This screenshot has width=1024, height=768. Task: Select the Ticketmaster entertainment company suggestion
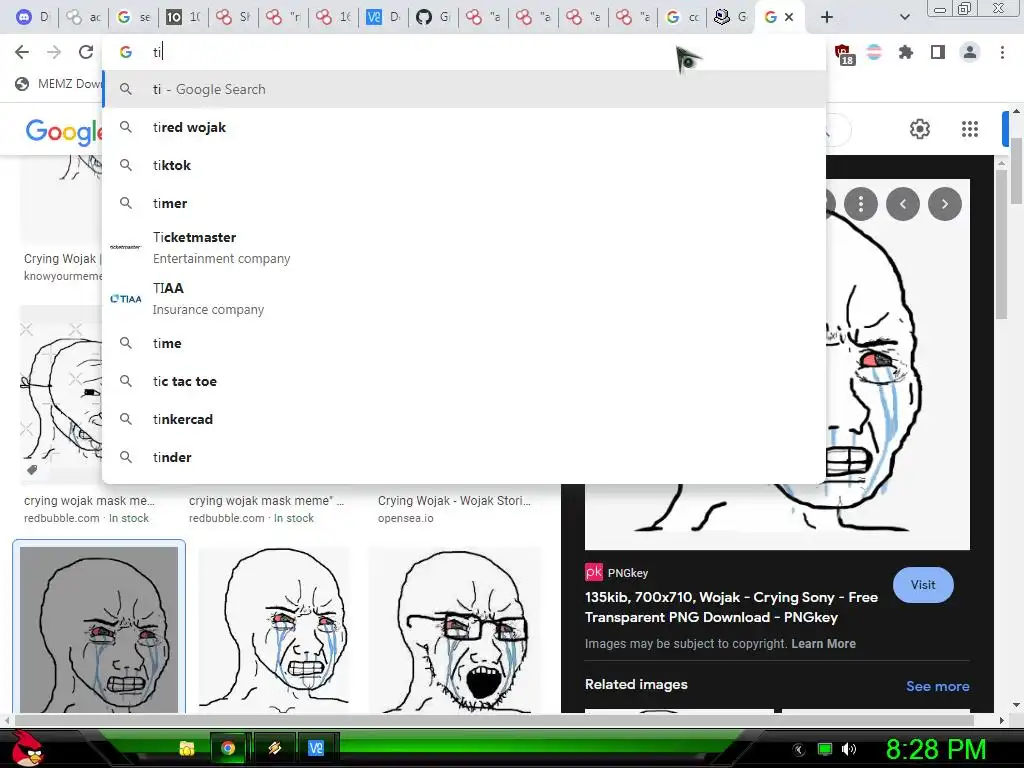(464, 248)
